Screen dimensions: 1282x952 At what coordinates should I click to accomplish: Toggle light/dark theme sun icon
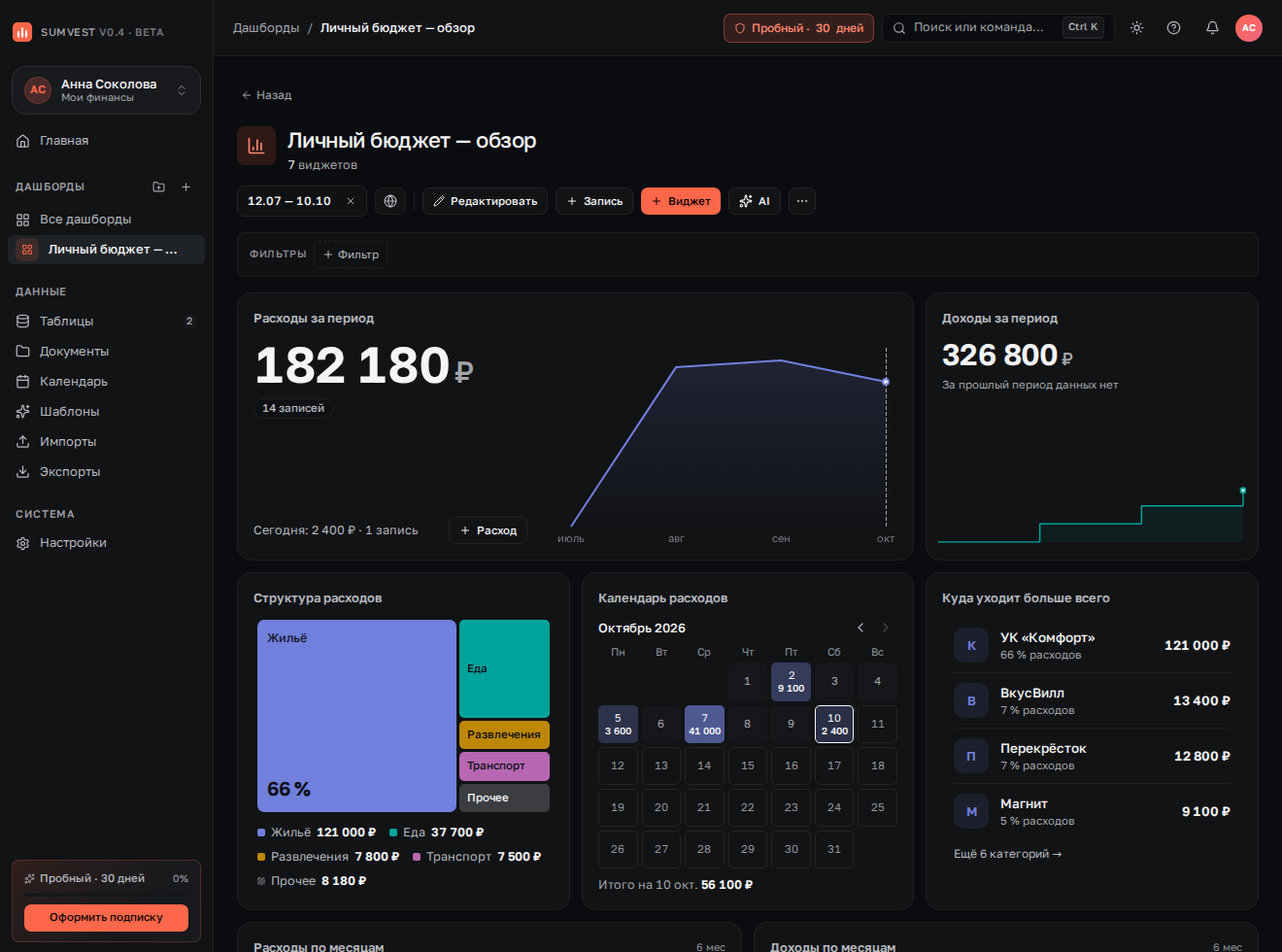(x=1136, y=28)
